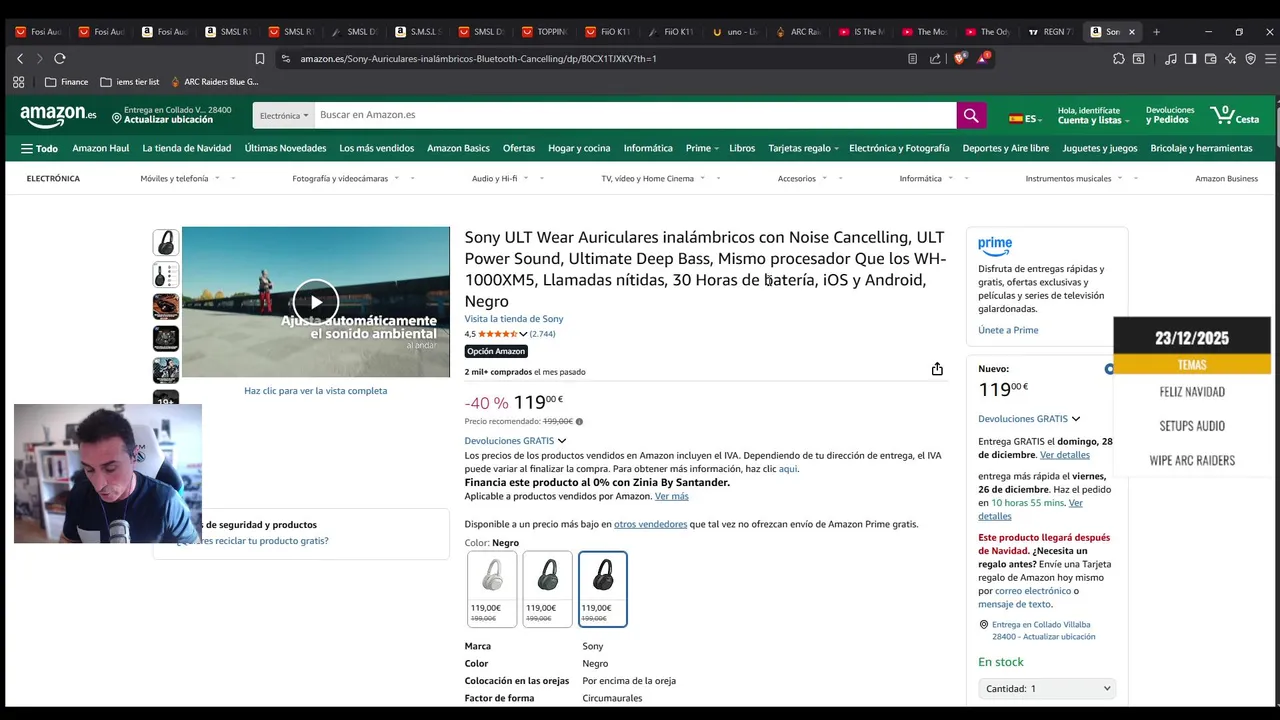The width and height of the screenshot is (1280, 720).
Task: Expand the star rating breakdown chevron
Action: (x=523, y=334)
